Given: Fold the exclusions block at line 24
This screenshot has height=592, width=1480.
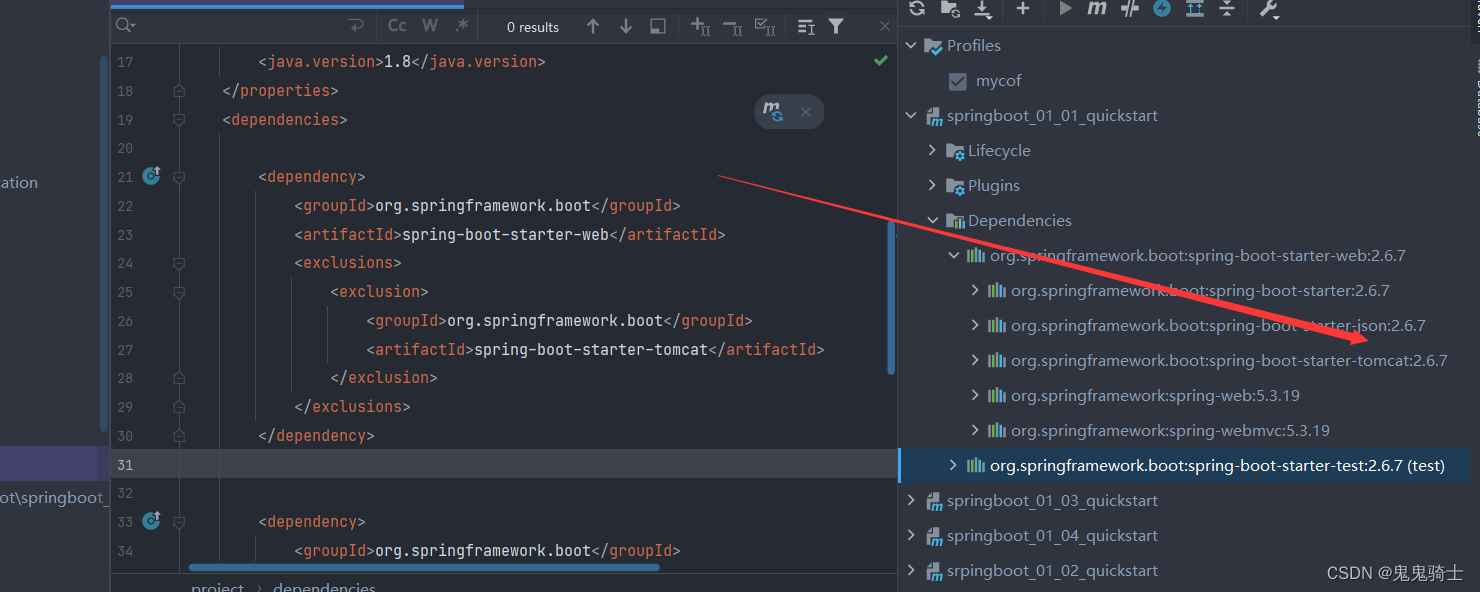Looking at the screenshot, I should point(179,263).
